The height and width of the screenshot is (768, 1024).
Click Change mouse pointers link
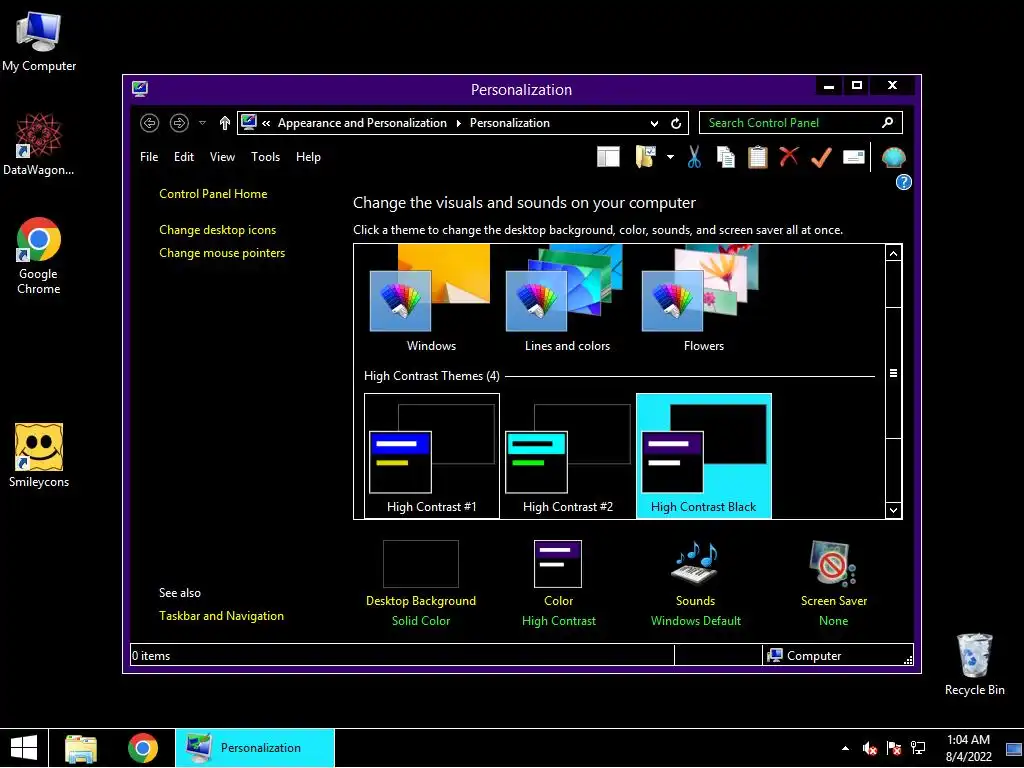click(222, 253)
